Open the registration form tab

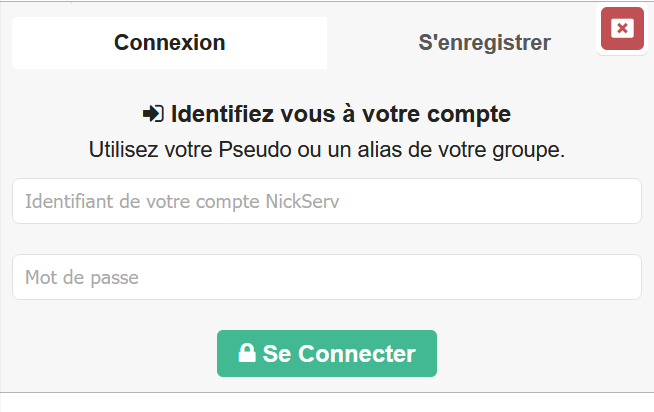tap(484, 43)
